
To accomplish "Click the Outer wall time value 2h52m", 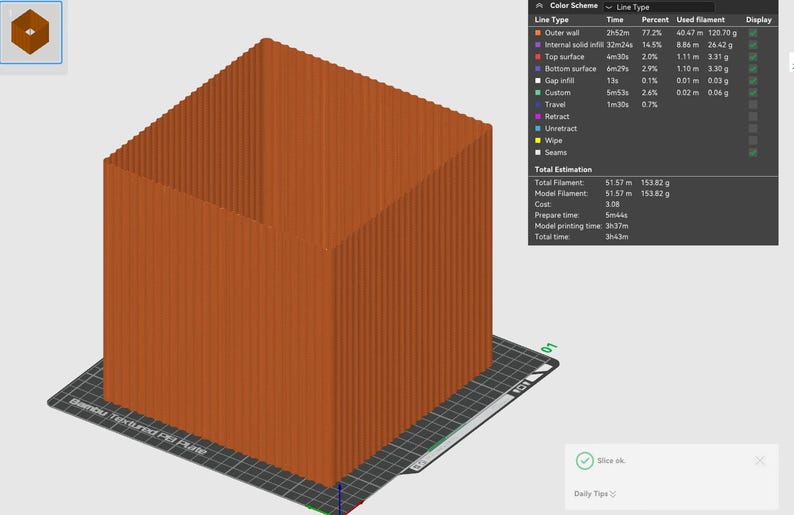I will 618,33.
